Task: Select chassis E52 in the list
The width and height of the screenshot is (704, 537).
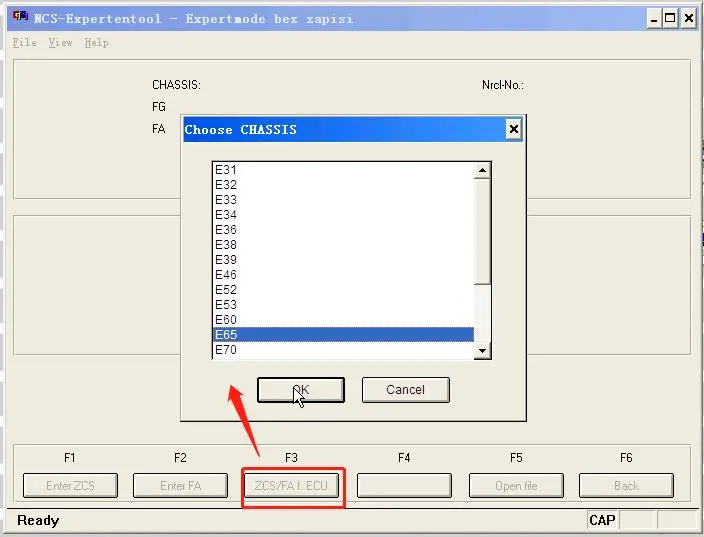Action: click(343, 290)
